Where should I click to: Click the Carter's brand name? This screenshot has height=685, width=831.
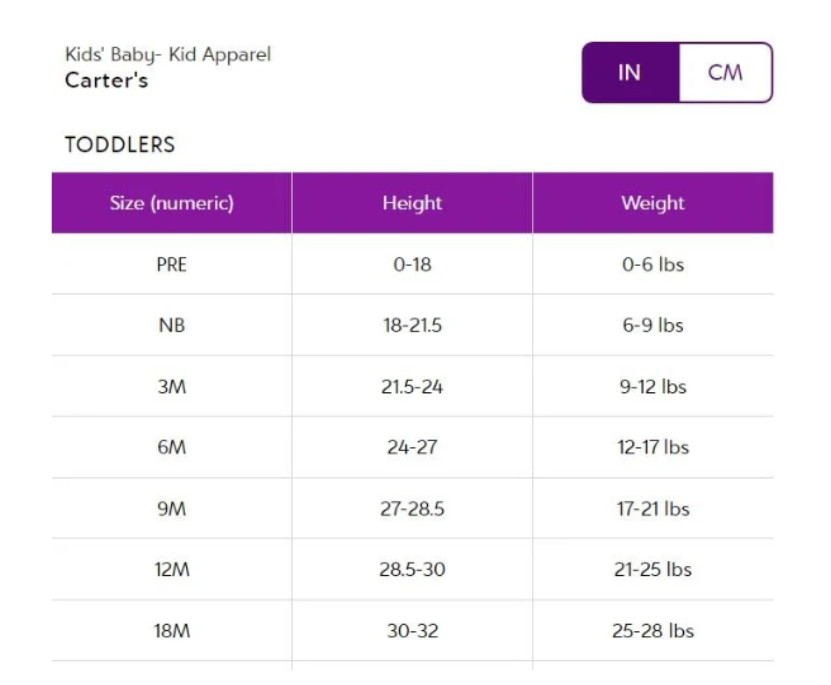pyautogui.click(x=106, y=81)
